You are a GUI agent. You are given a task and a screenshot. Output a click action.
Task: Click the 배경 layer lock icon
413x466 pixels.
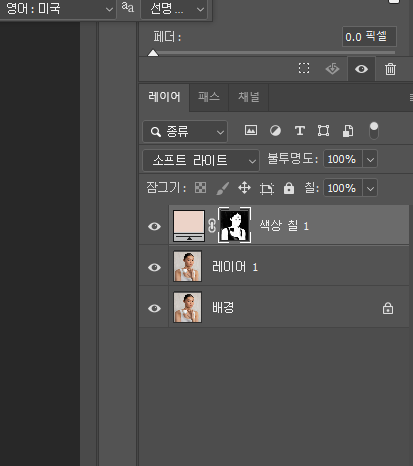[388, 308]
